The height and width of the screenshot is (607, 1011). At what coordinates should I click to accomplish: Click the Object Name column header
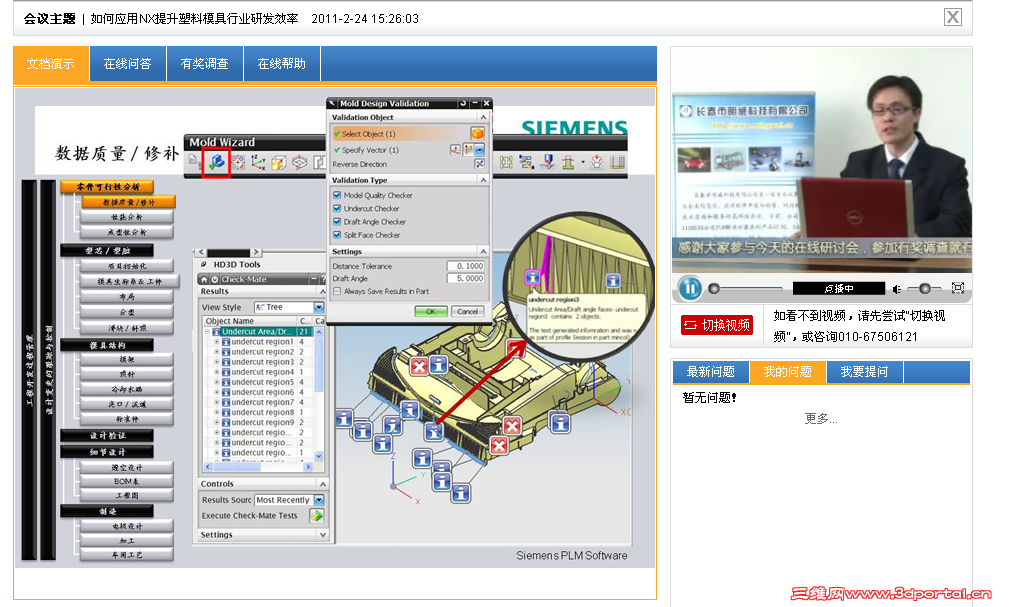tap(250, 321)
